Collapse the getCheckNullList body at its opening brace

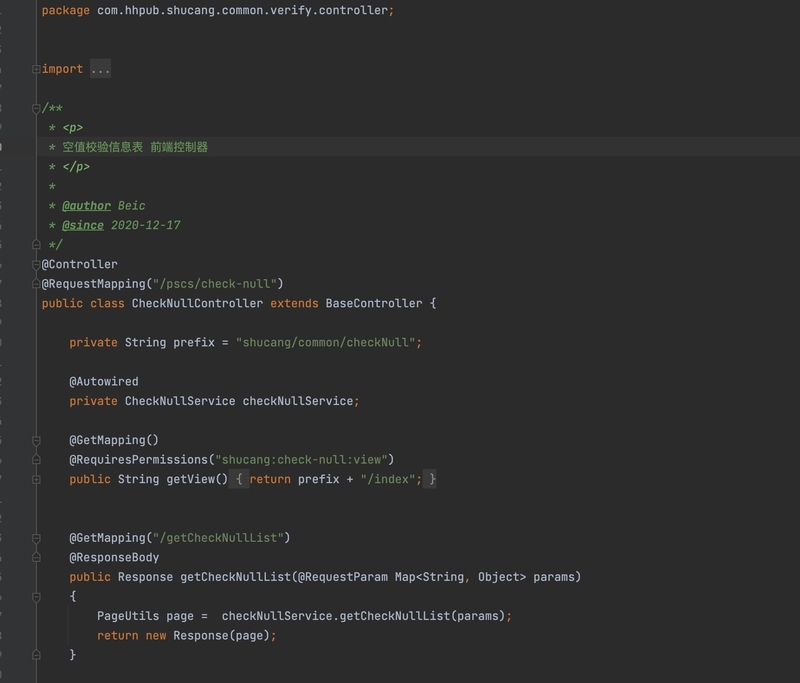(x=36, y=596)
